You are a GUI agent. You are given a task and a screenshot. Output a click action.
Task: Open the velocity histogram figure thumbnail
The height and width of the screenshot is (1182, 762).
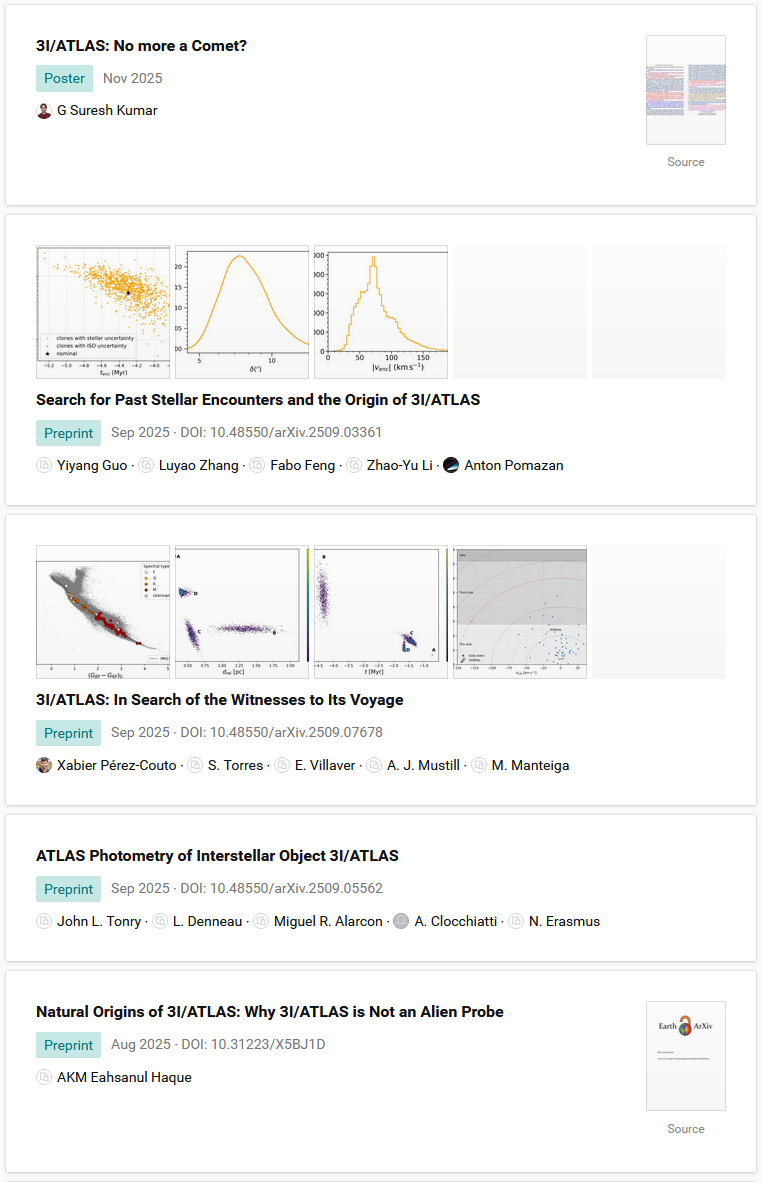[380, 312]
